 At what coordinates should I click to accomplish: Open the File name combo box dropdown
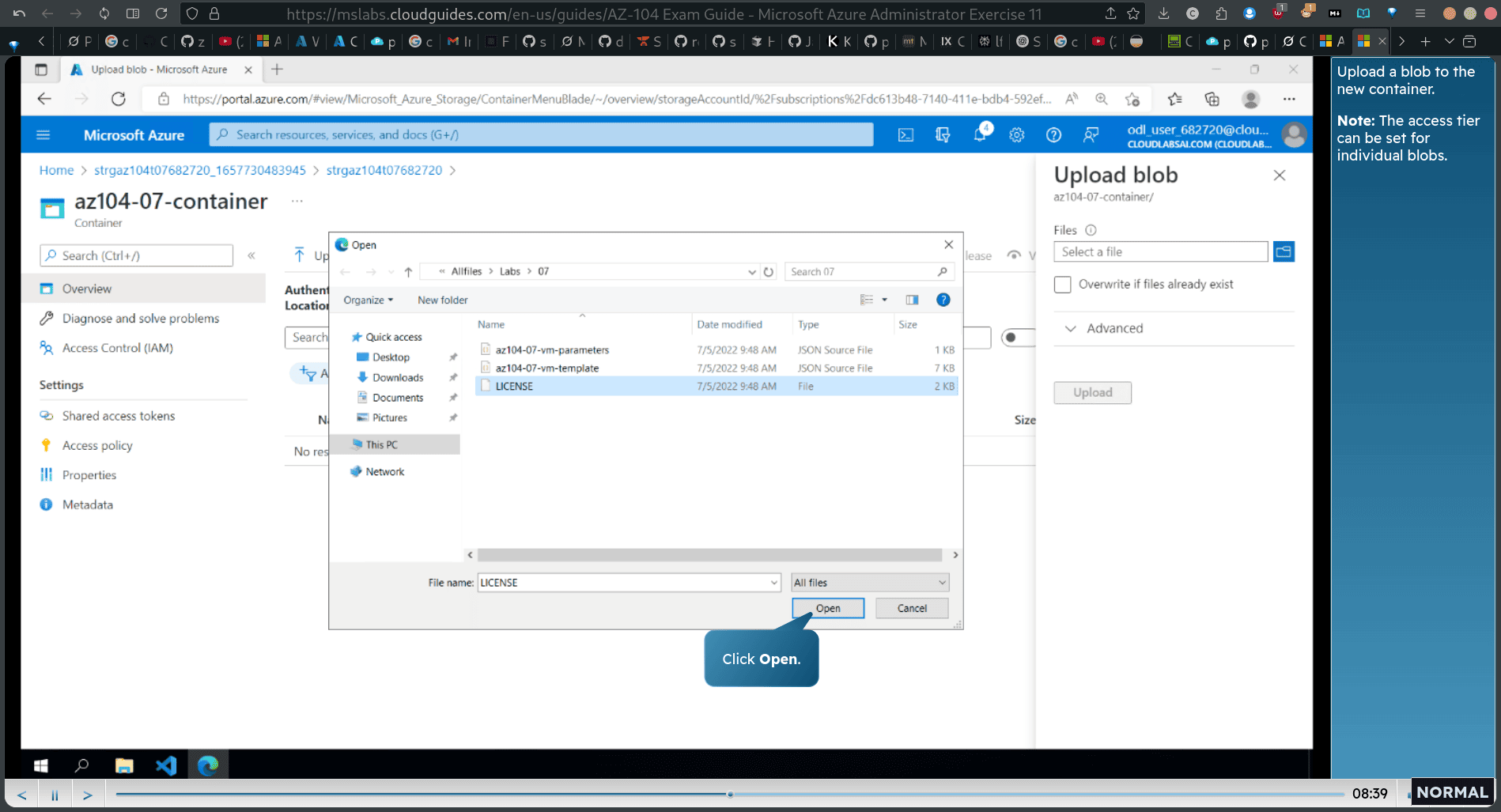coord(774,583)
